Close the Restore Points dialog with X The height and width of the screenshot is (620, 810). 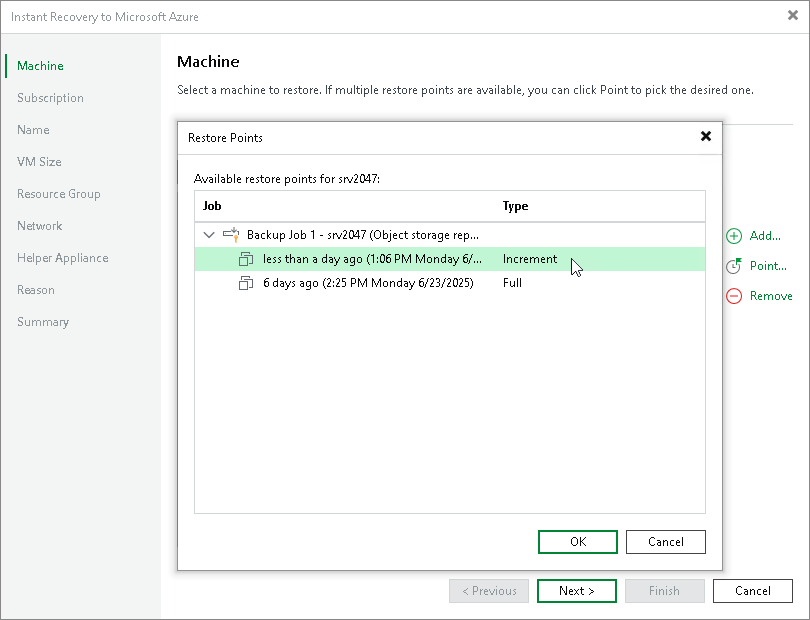(706, 136)
